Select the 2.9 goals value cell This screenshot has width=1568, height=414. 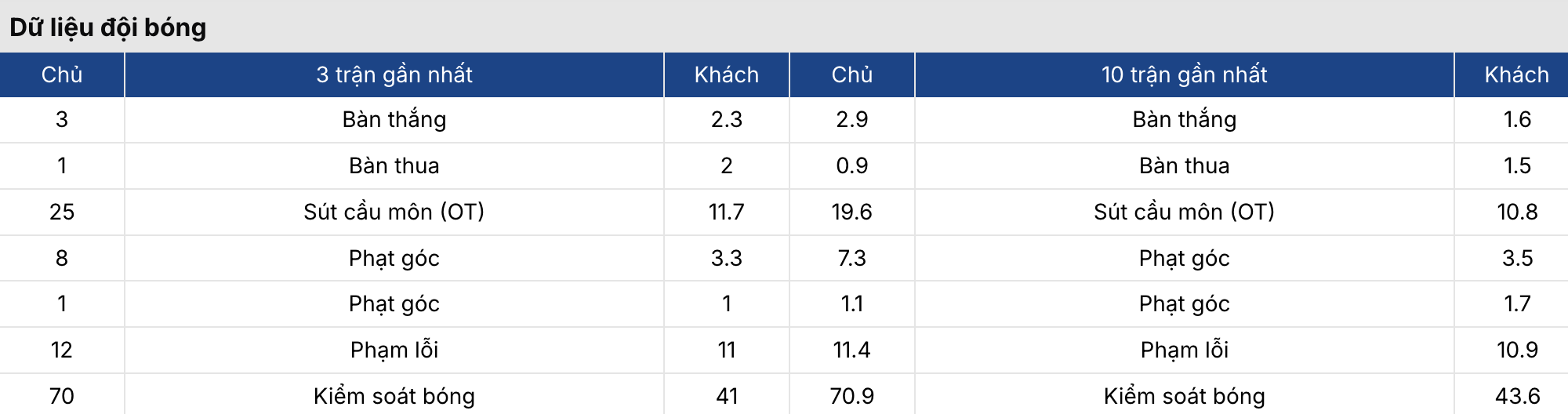(851, 119)
